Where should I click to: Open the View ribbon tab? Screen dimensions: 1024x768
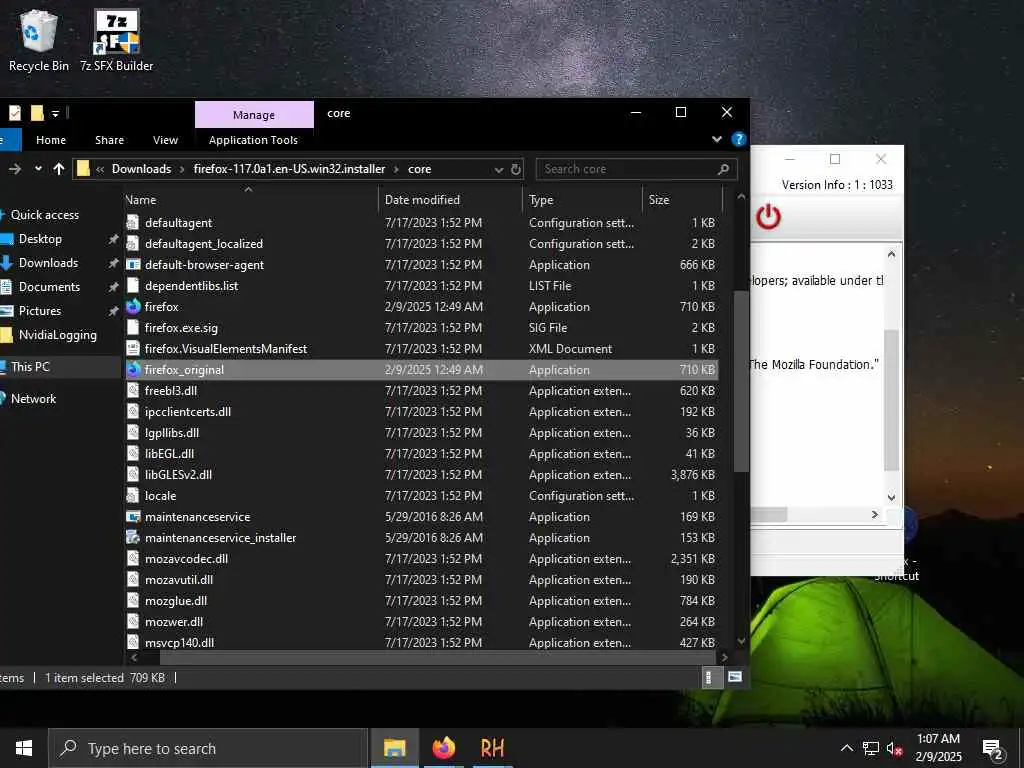coord(165,140)
